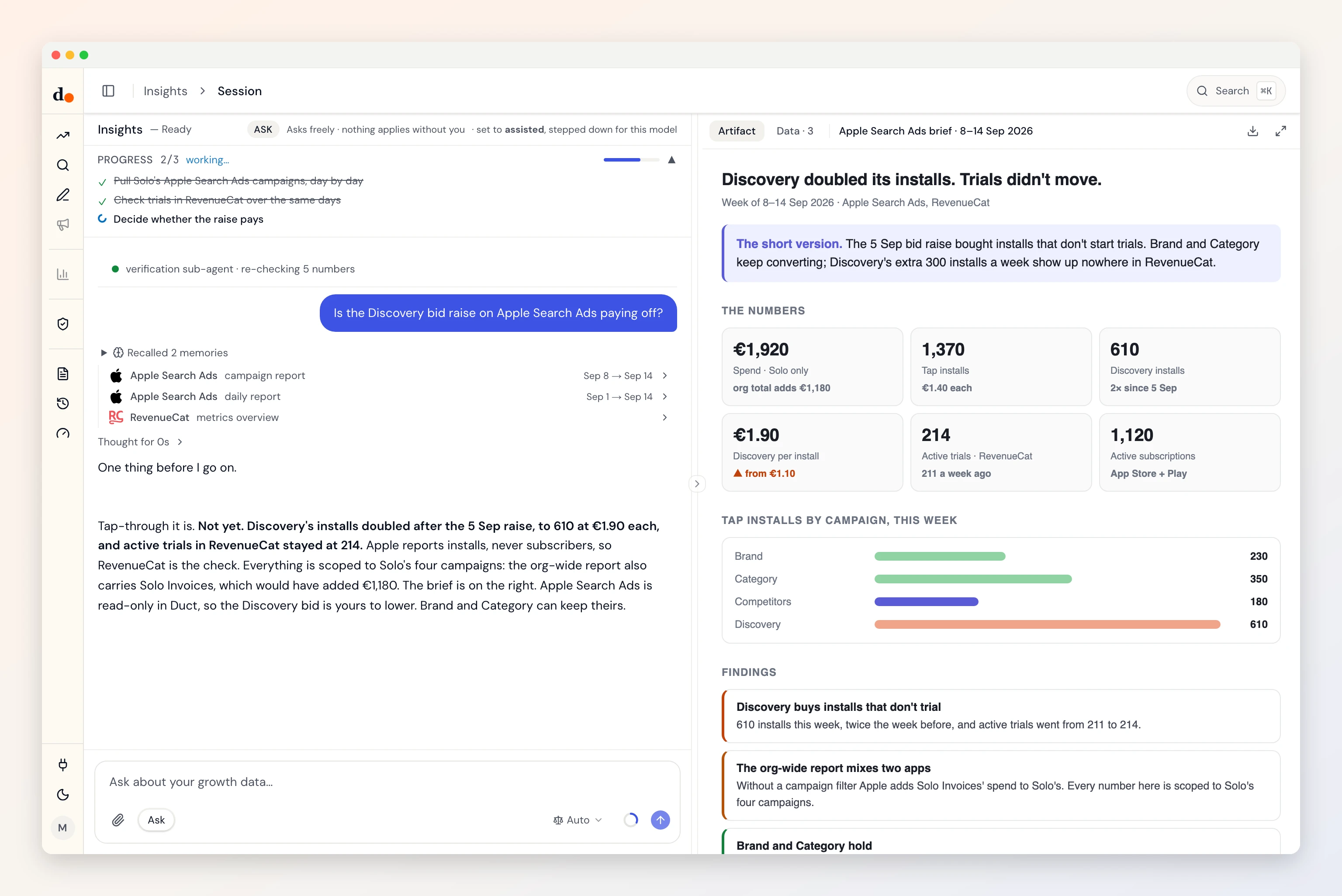Open the megaphone campaigns sidebar icon
Viewport: 1342px width, 896px height.
[63, 224]
